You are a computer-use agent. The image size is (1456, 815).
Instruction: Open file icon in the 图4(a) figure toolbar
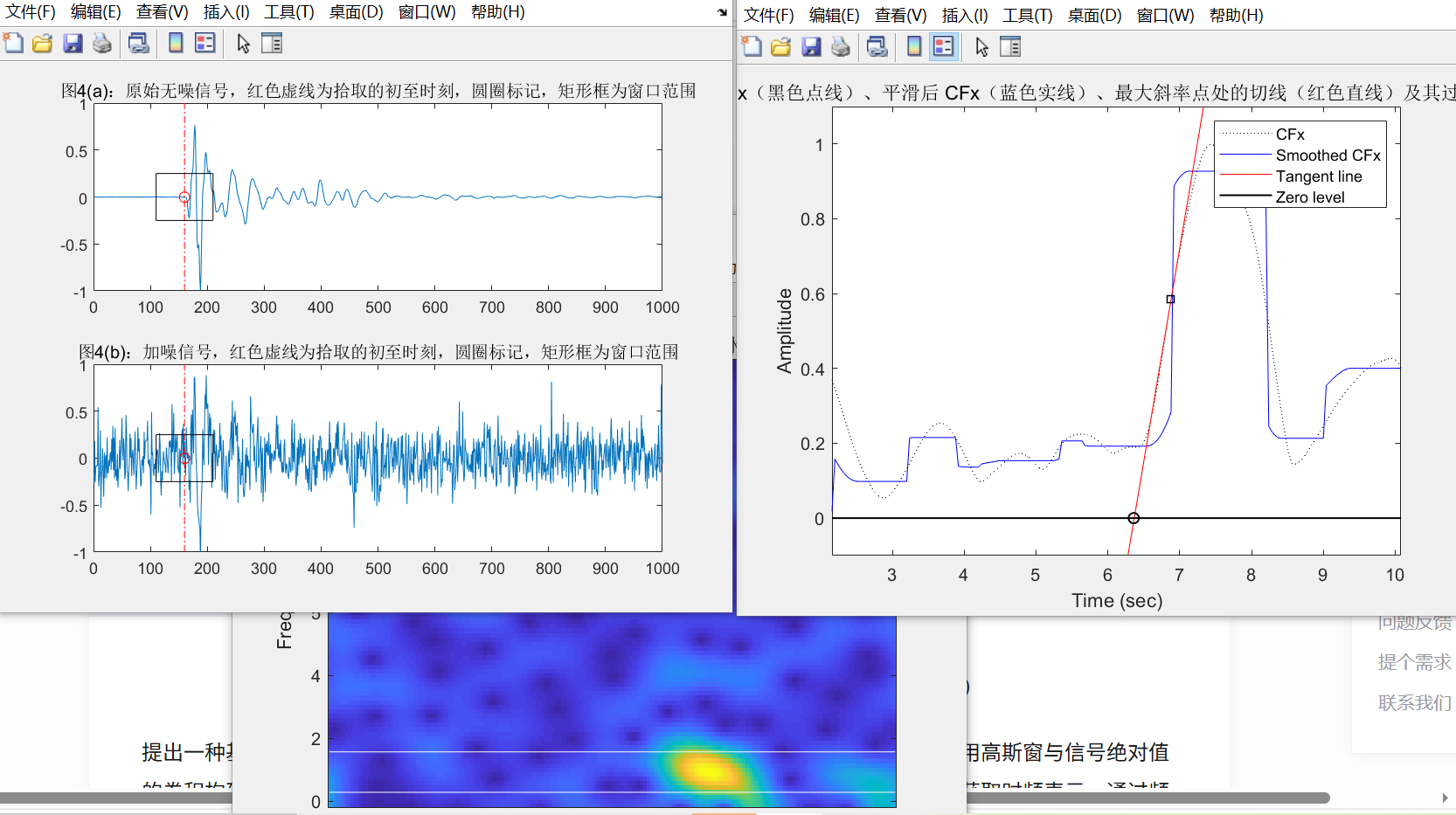(x=42, y=43)
